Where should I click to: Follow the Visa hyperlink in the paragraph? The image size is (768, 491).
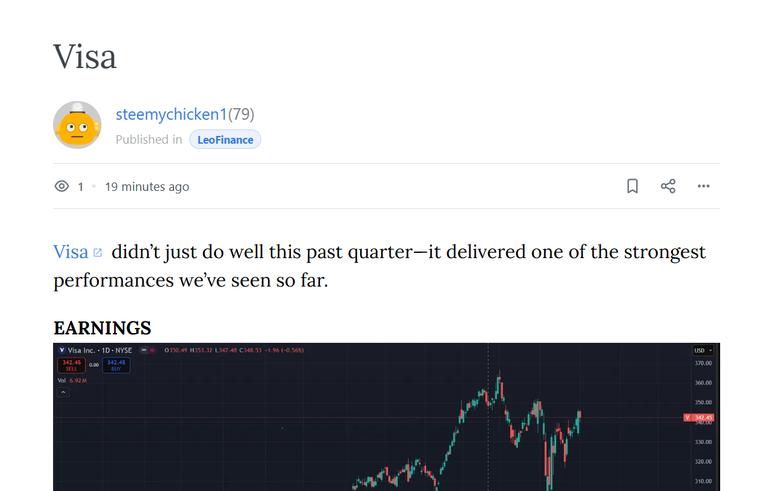point(71,252)
